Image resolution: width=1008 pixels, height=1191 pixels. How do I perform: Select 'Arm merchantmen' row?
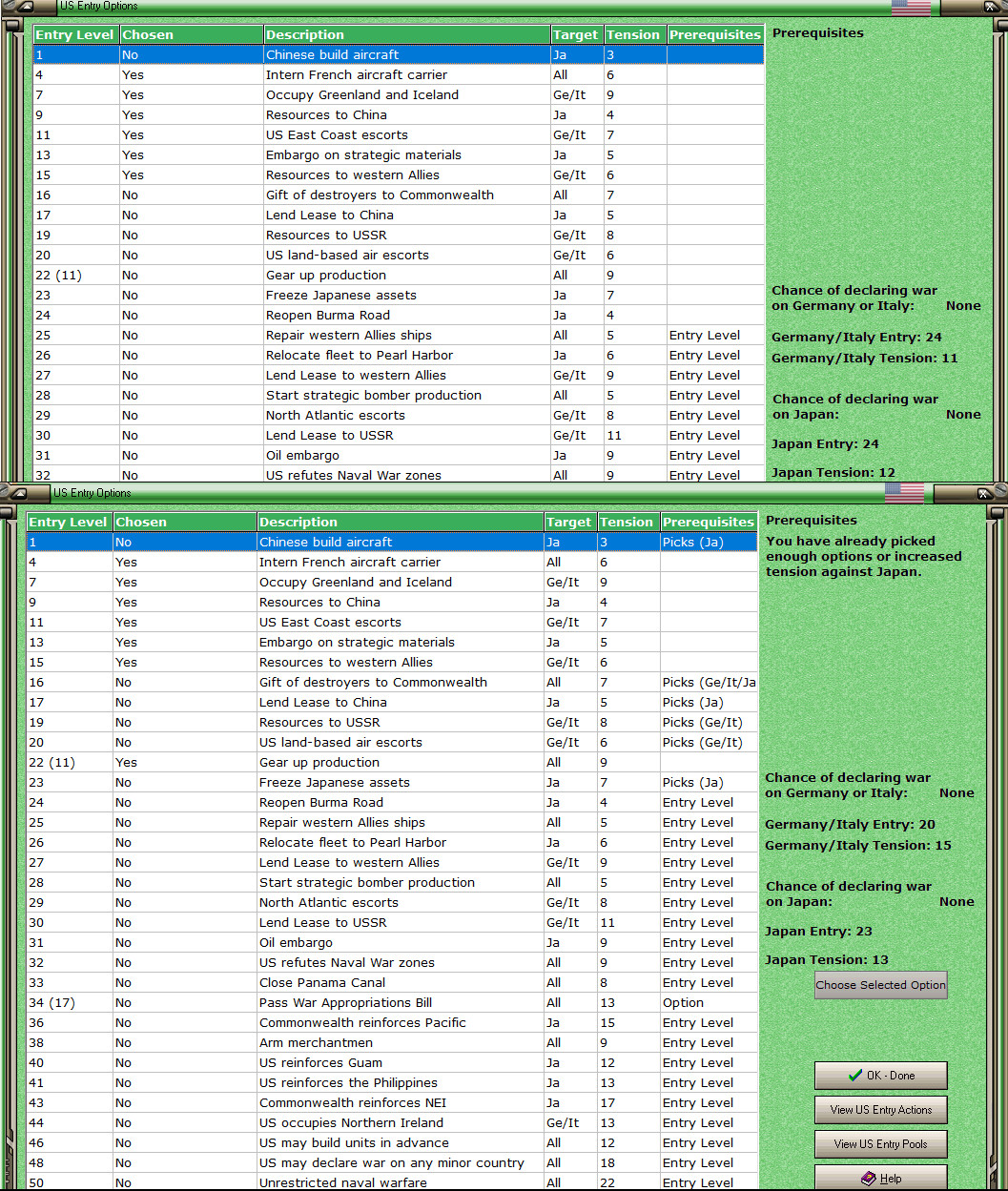pyautogui.click(x=392, y=1042)
